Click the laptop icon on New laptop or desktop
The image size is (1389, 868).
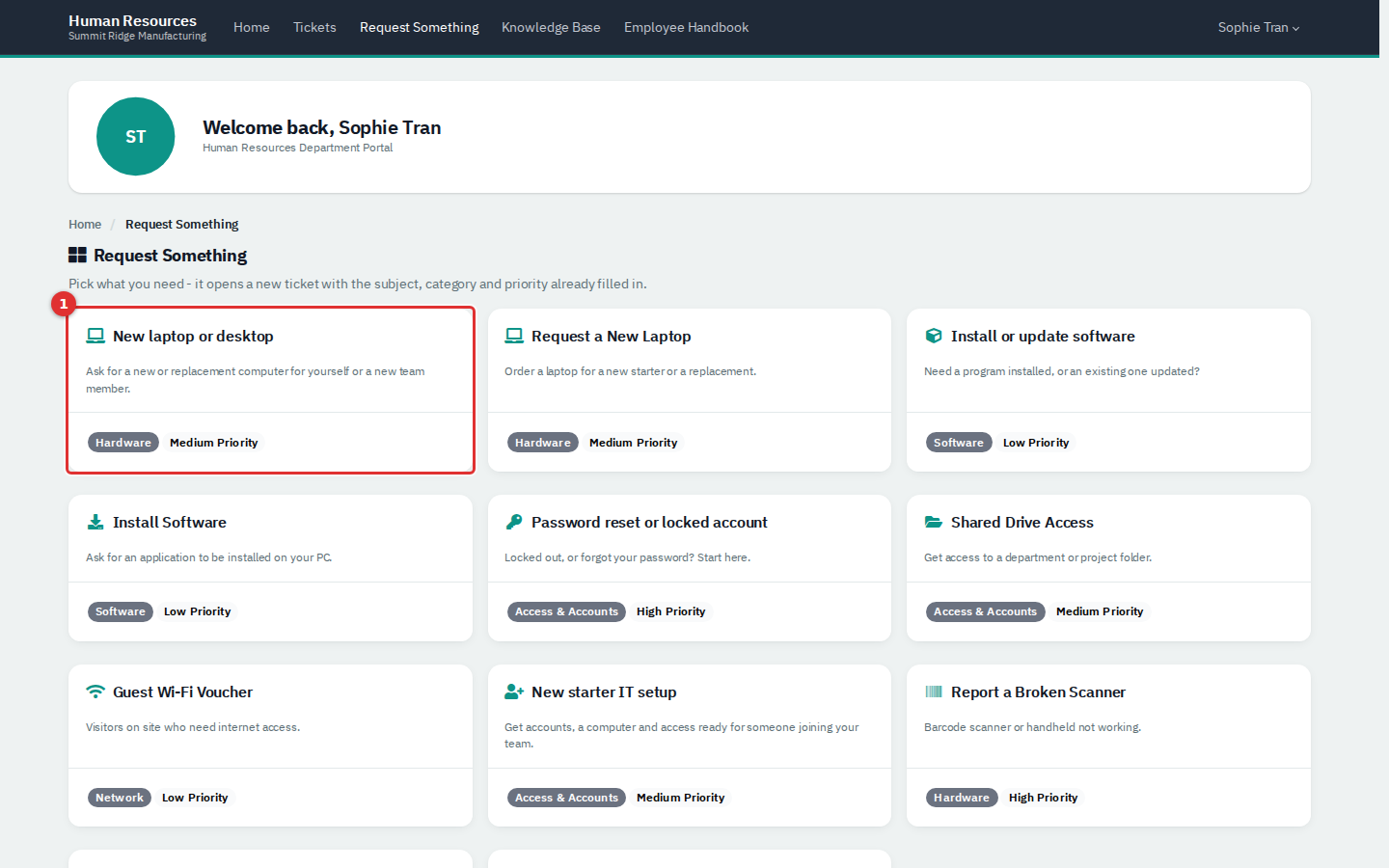coord(95,336)
